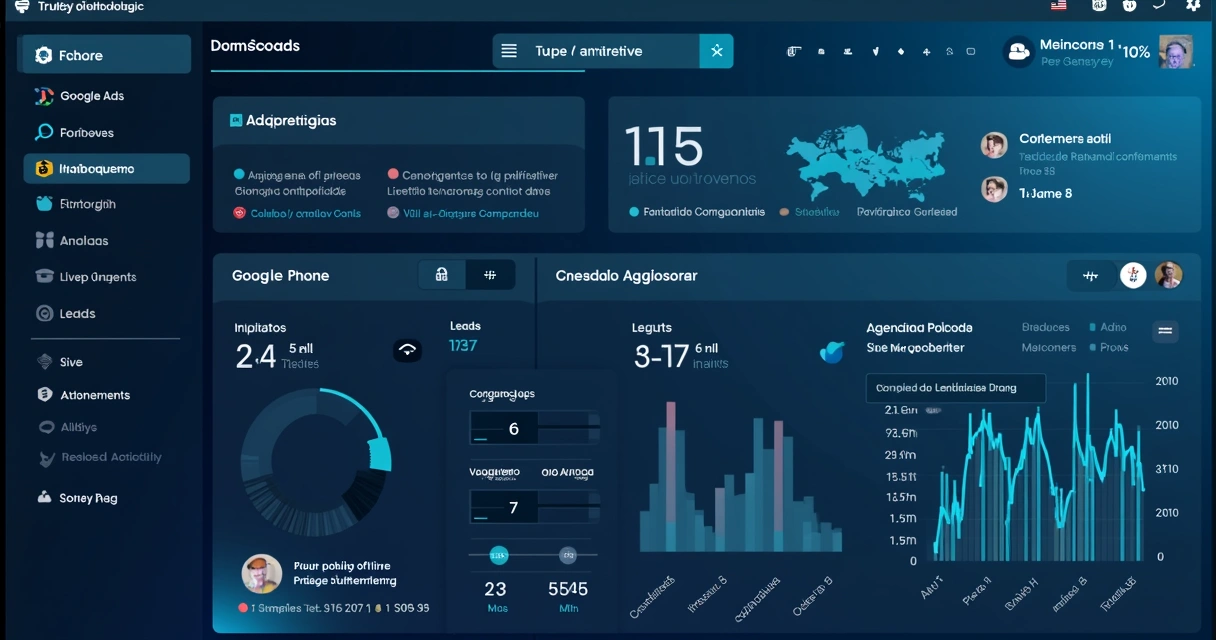The width and height of the screenshot is (1216, 640).
Task: Open the Ationements sidebar icon
Action: [x=44, y=395]
